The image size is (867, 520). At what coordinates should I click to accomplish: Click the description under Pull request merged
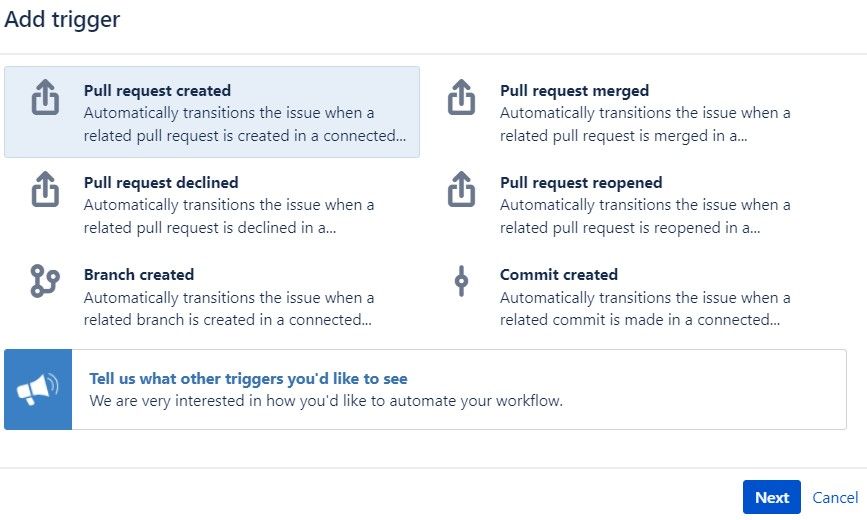645,124
